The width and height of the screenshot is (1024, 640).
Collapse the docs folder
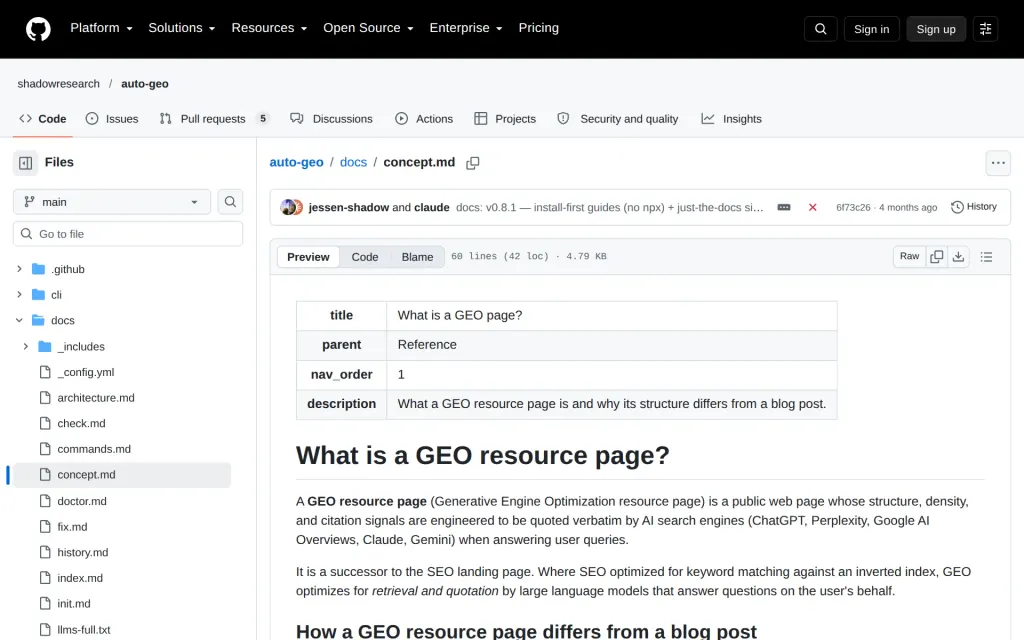click(x=19, y=320)
